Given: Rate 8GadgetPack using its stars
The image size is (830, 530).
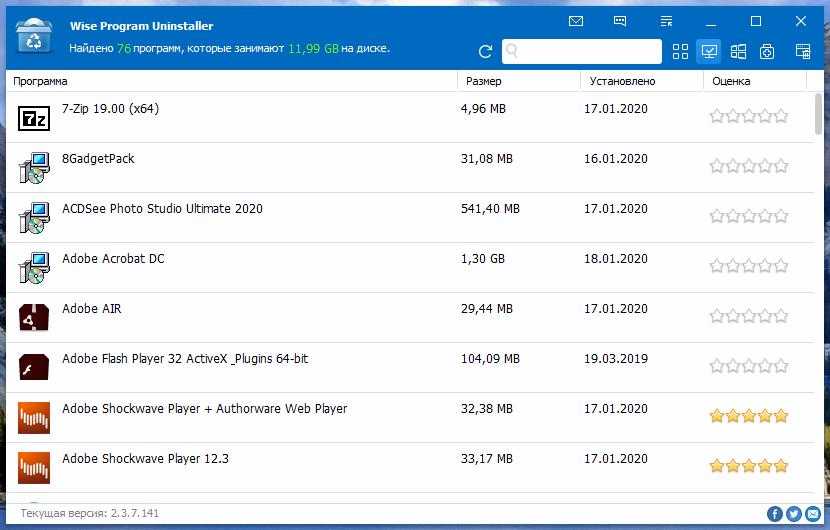Looking at the screenshot, I should click(x=748, y=166).
